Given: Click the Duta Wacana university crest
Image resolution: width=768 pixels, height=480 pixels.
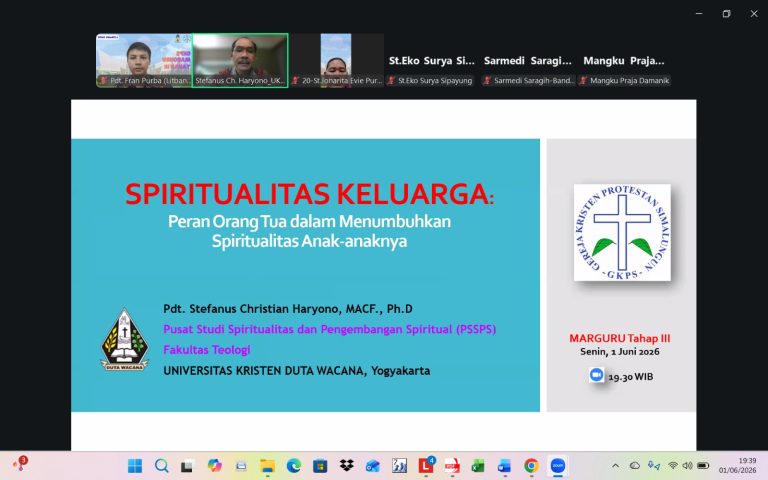Looking at the screenshot, I should (124, 339).
